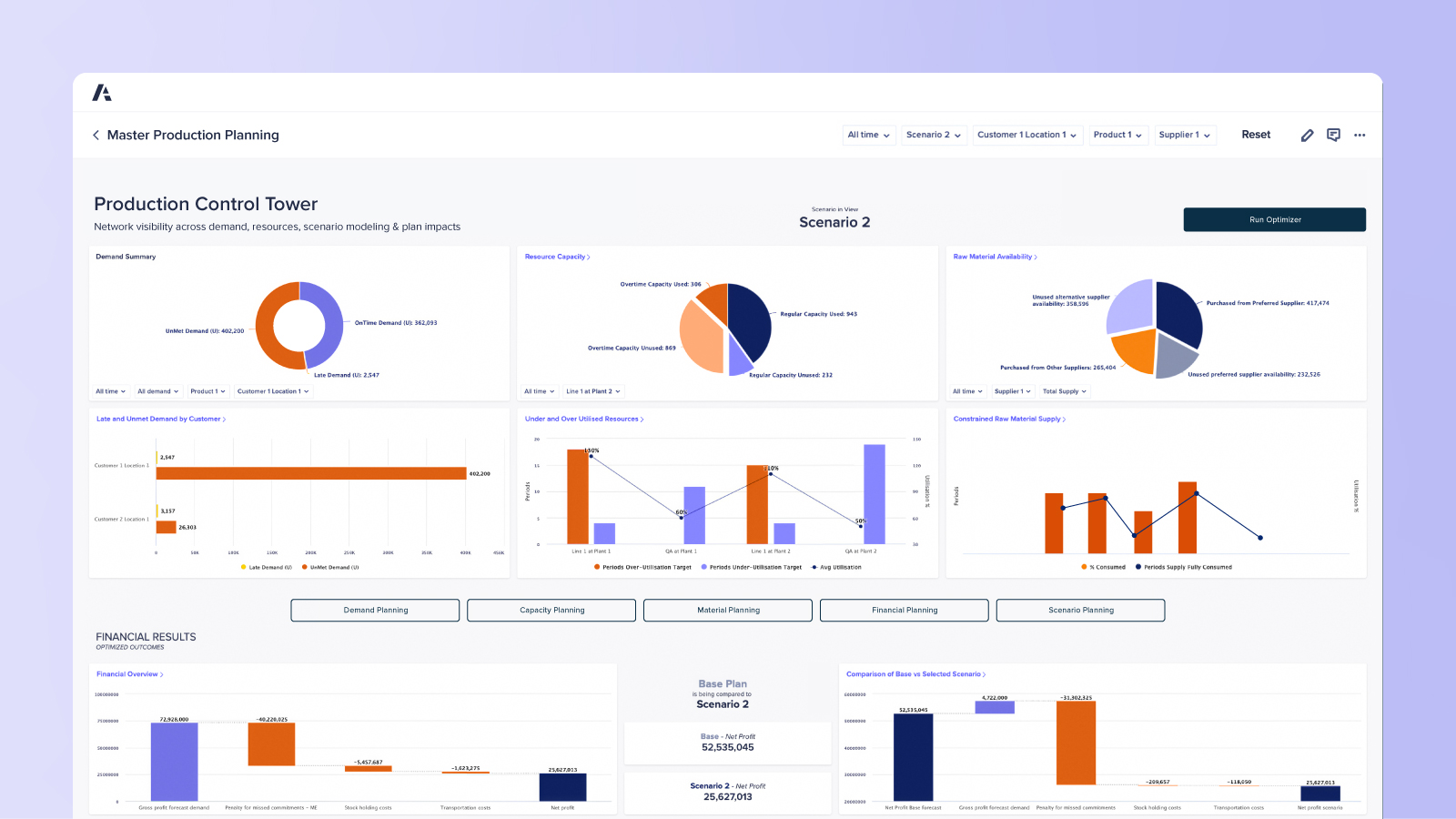This screenshot has height=819, width=1456.
Task: Toggle the UnMet Demand legend item
Action: (x=329, y=567)
